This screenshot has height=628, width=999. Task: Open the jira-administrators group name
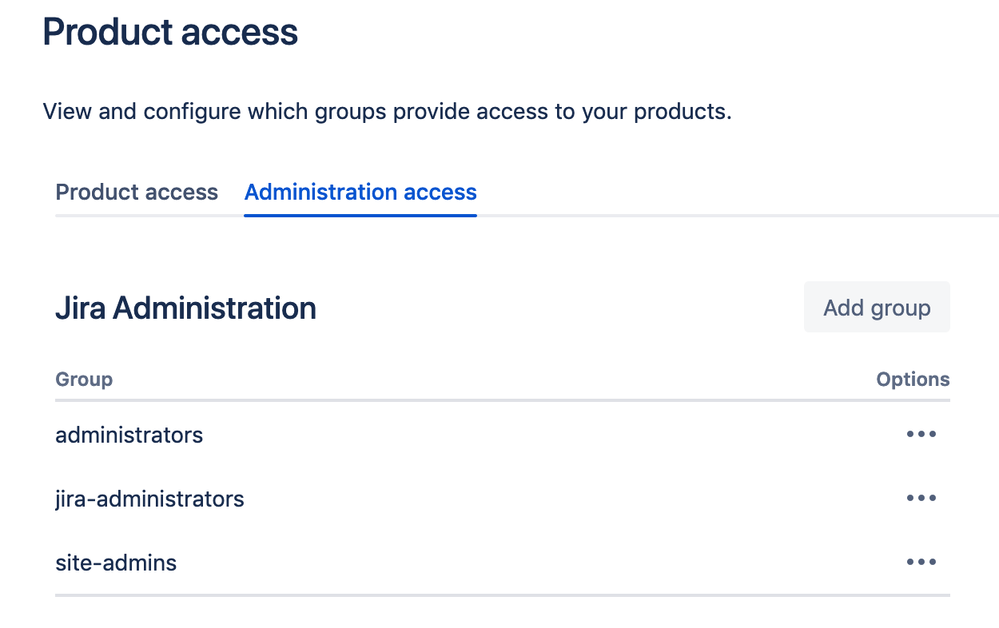(149, 499)
